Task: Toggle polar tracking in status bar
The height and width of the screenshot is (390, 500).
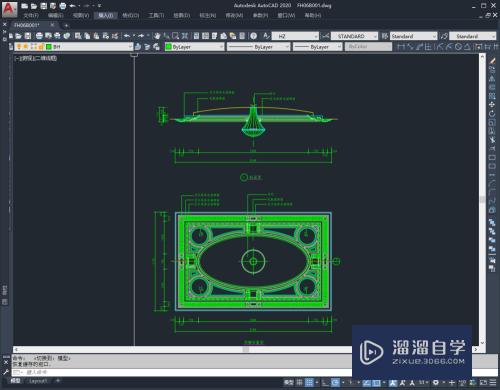Action: click(335, 382)
